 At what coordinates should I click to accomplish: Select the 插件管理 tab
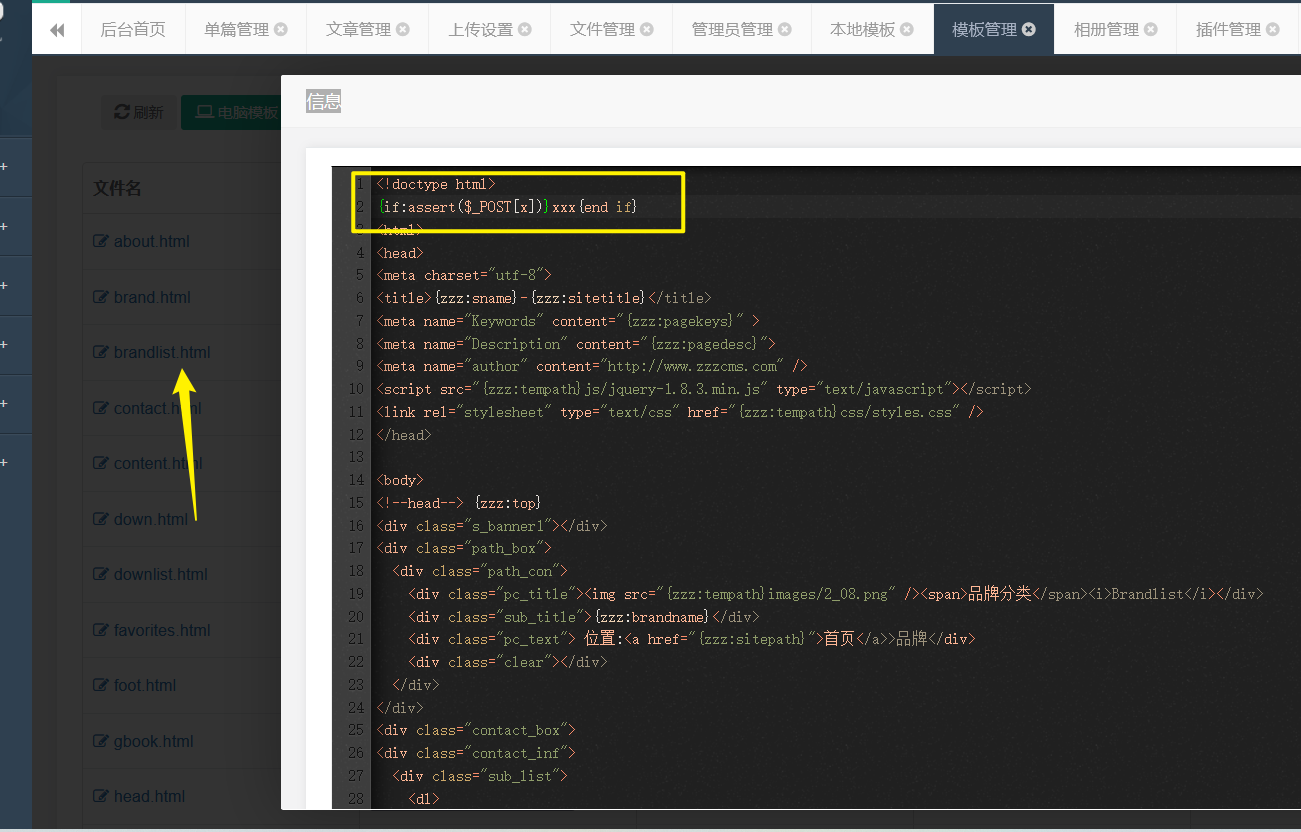click(x=1228, y=29)
